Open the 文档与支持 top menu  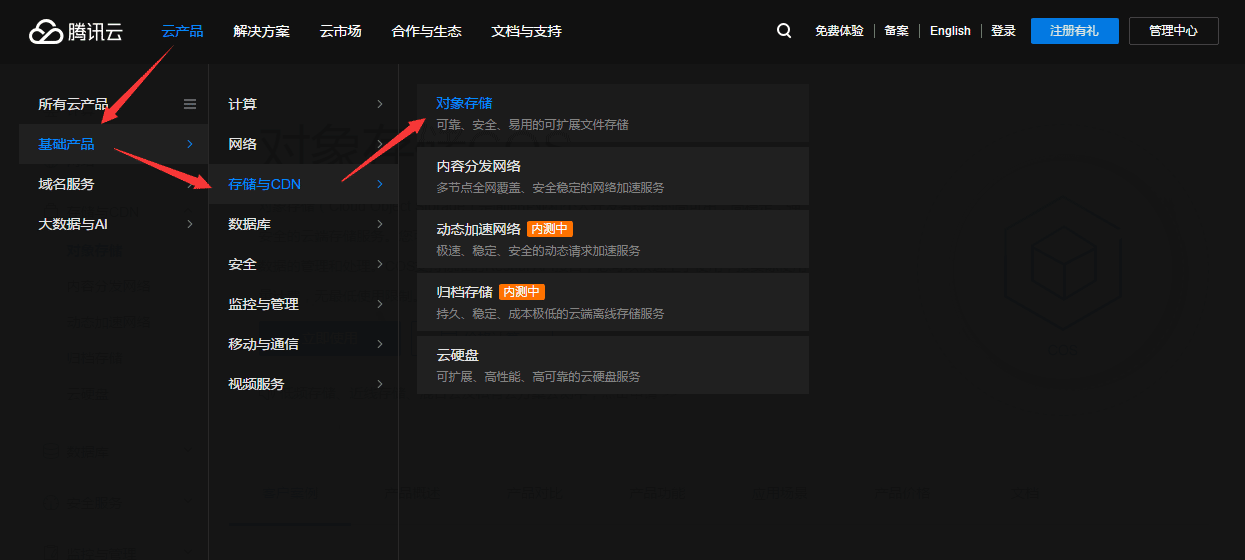[527, 31]
